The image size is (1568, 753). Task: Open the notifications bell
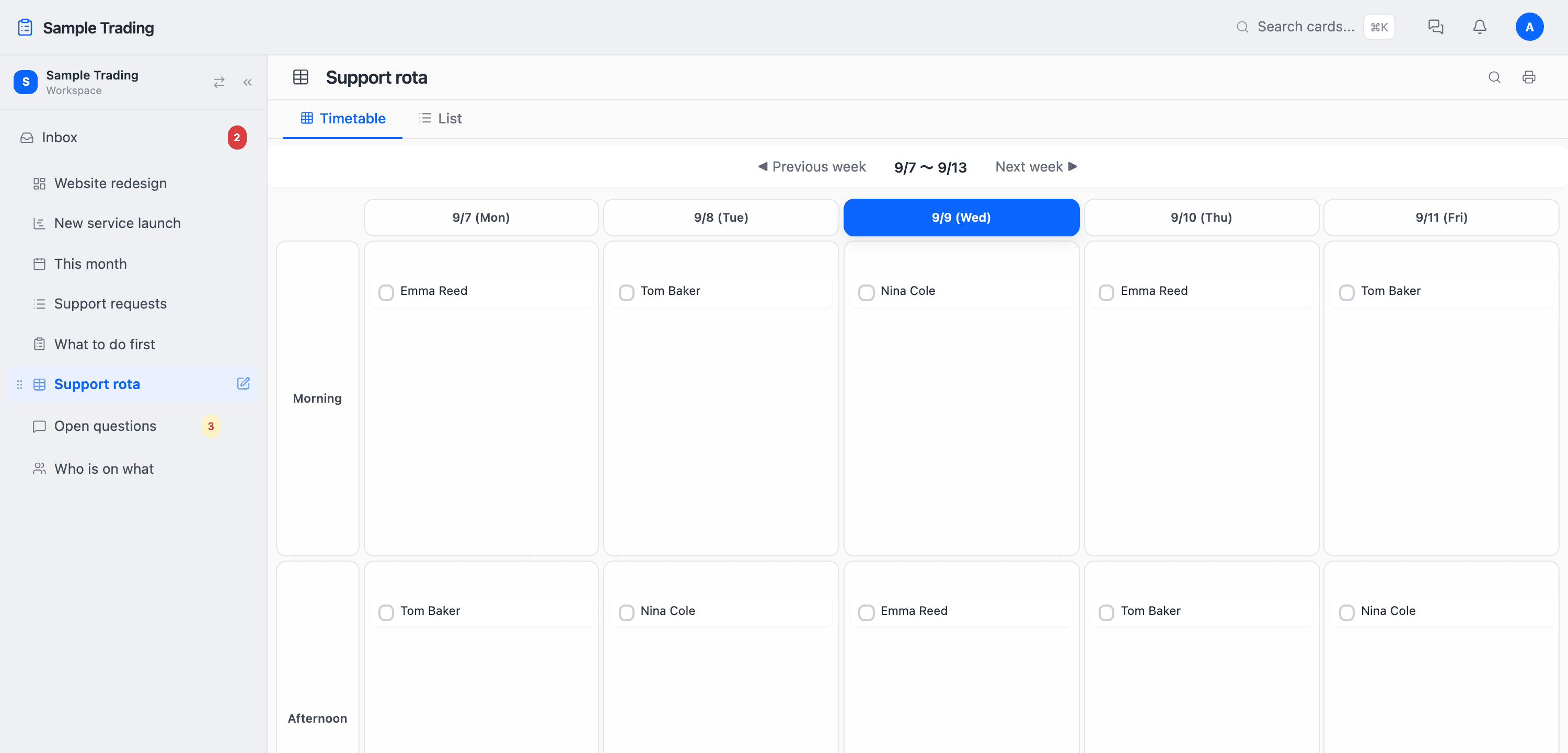[x=1479, y=27]
